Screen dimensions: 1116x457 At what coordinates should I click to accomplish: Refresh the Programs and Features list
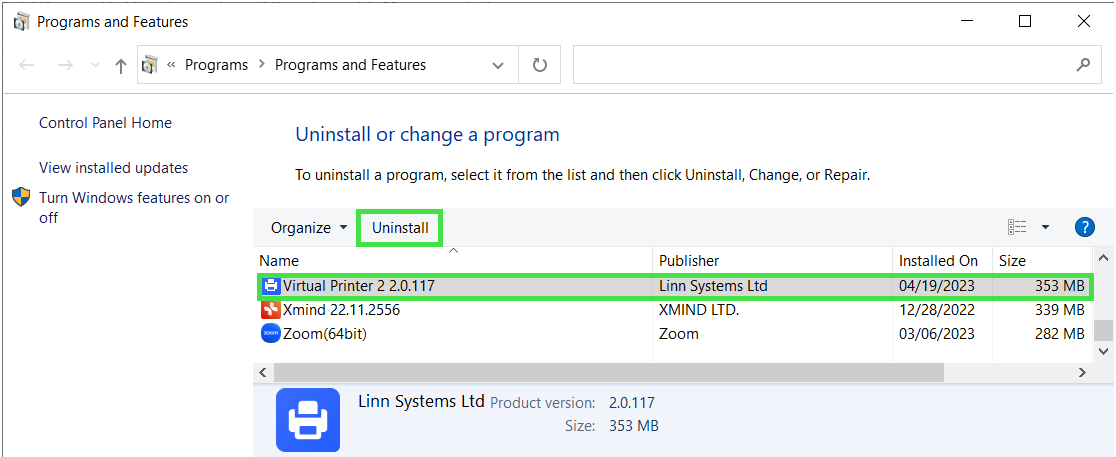click(x=540, y=65)
